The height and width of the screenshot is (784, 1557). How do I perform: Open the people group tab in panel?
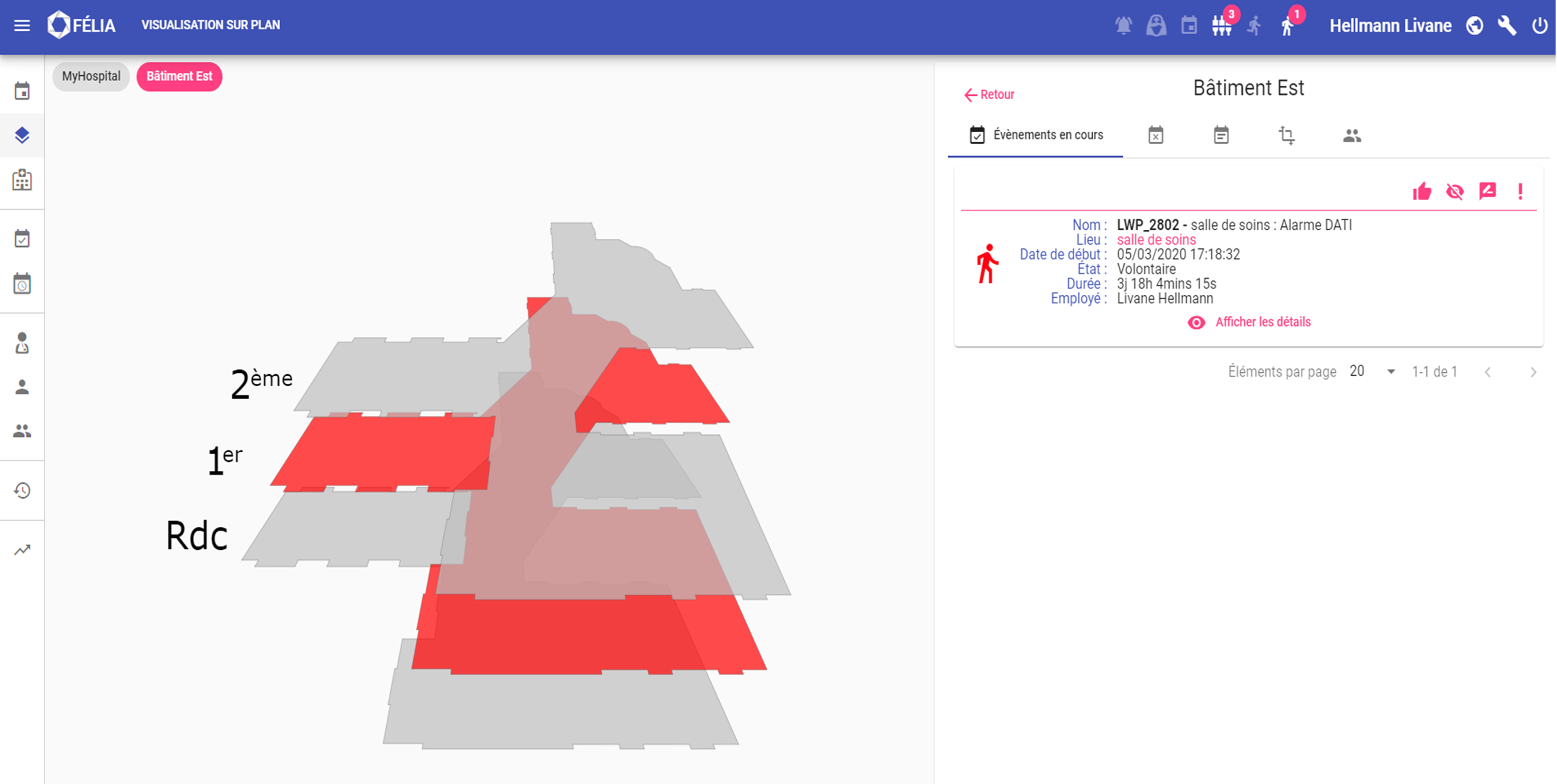pyautogui.click(x=1352, y=136)
